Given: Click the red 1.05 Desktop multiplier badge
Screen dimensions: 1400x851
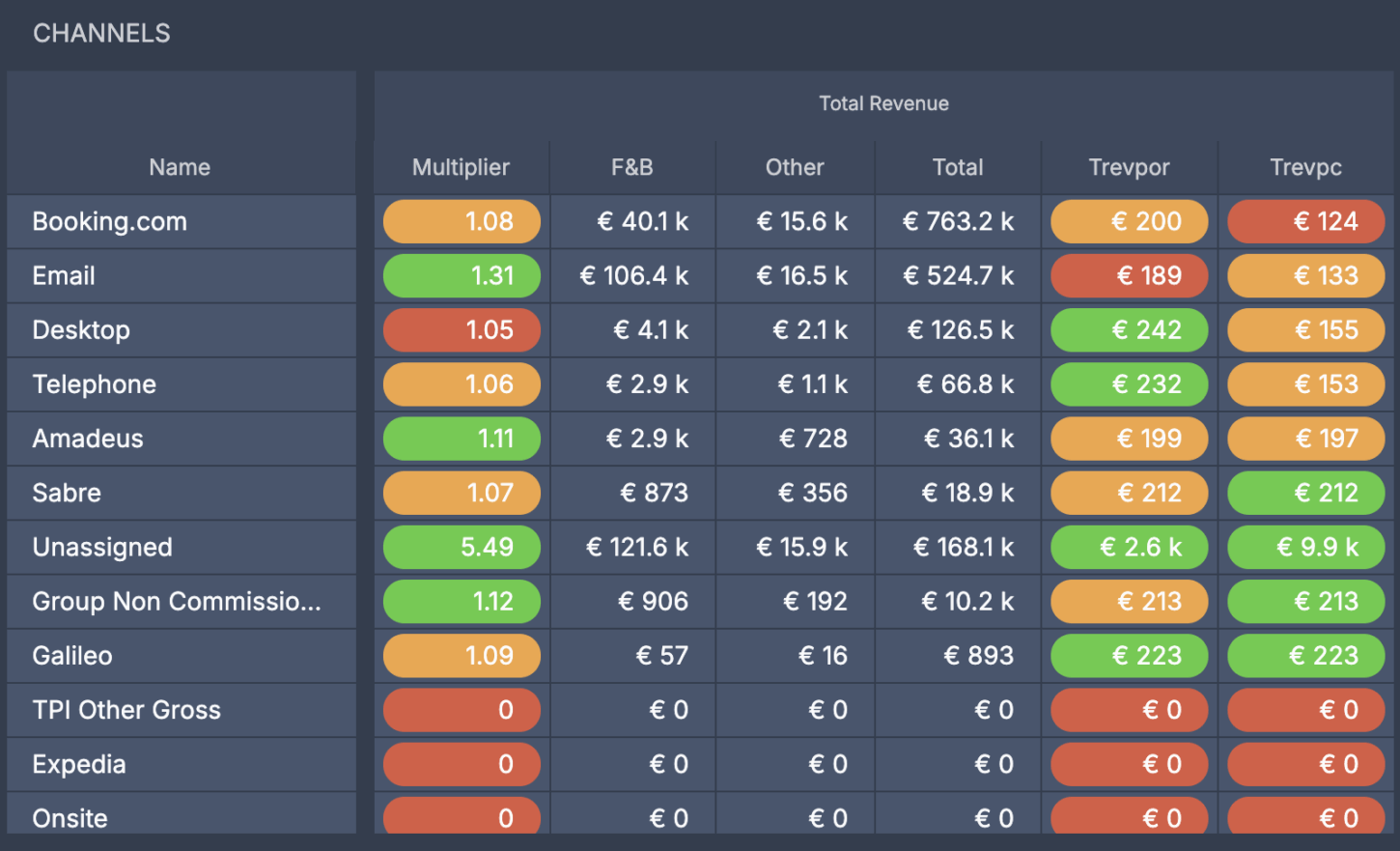Looking at the screenshot, I should tap(462, 329).
